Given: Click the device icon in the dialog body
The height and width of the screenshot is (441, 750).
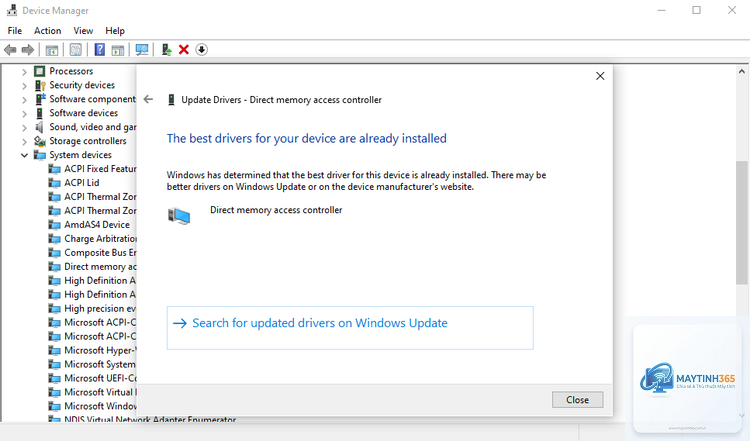Looking at the screenshot, I should tap(179, 216).
